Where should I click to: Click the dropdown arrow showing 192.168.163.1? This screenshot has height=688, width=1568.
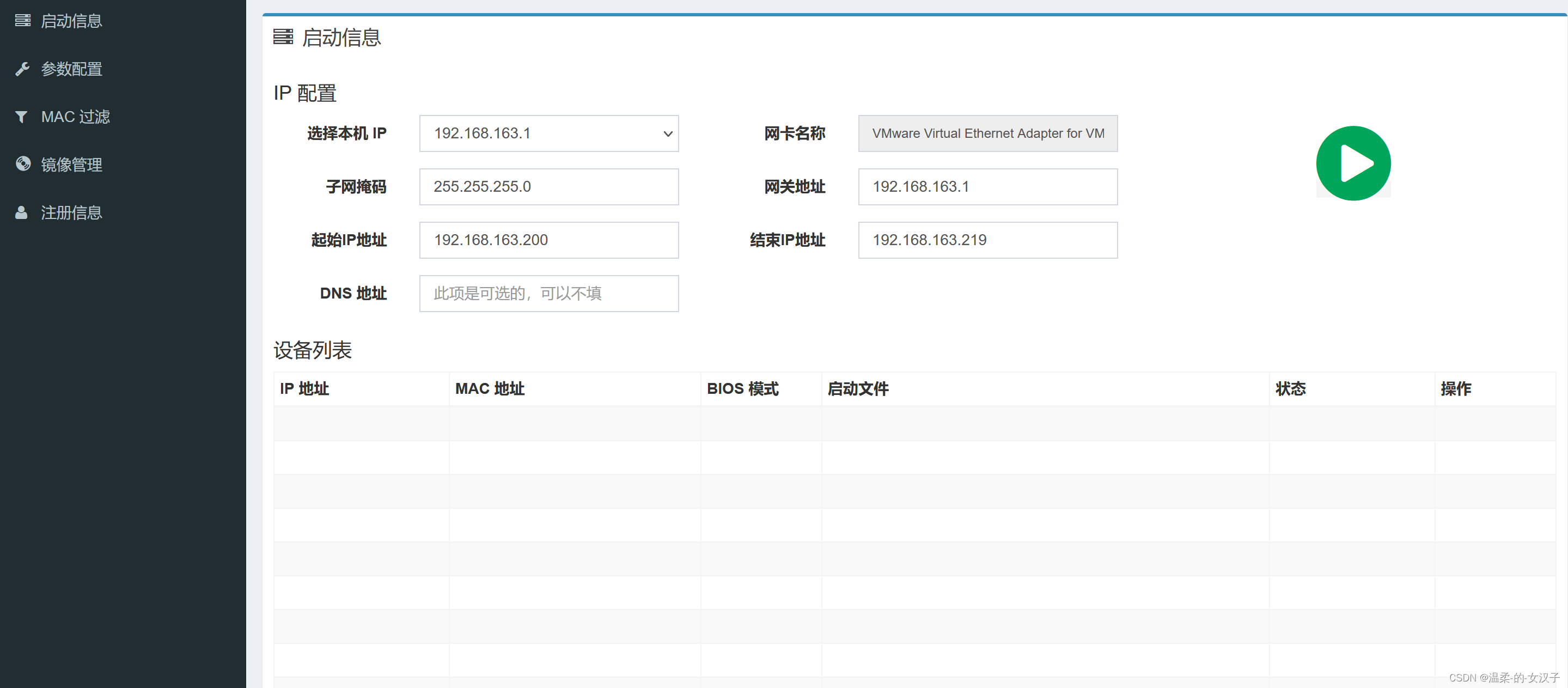668,134
